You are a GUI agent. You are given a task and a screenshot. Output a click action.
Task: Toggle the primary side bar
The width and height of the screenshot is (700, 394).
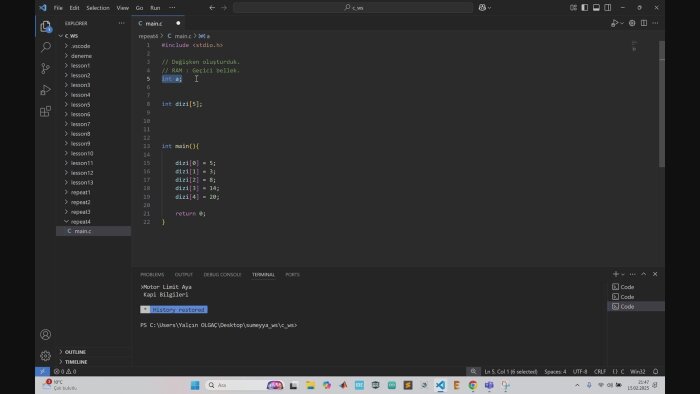click(585, 8)
